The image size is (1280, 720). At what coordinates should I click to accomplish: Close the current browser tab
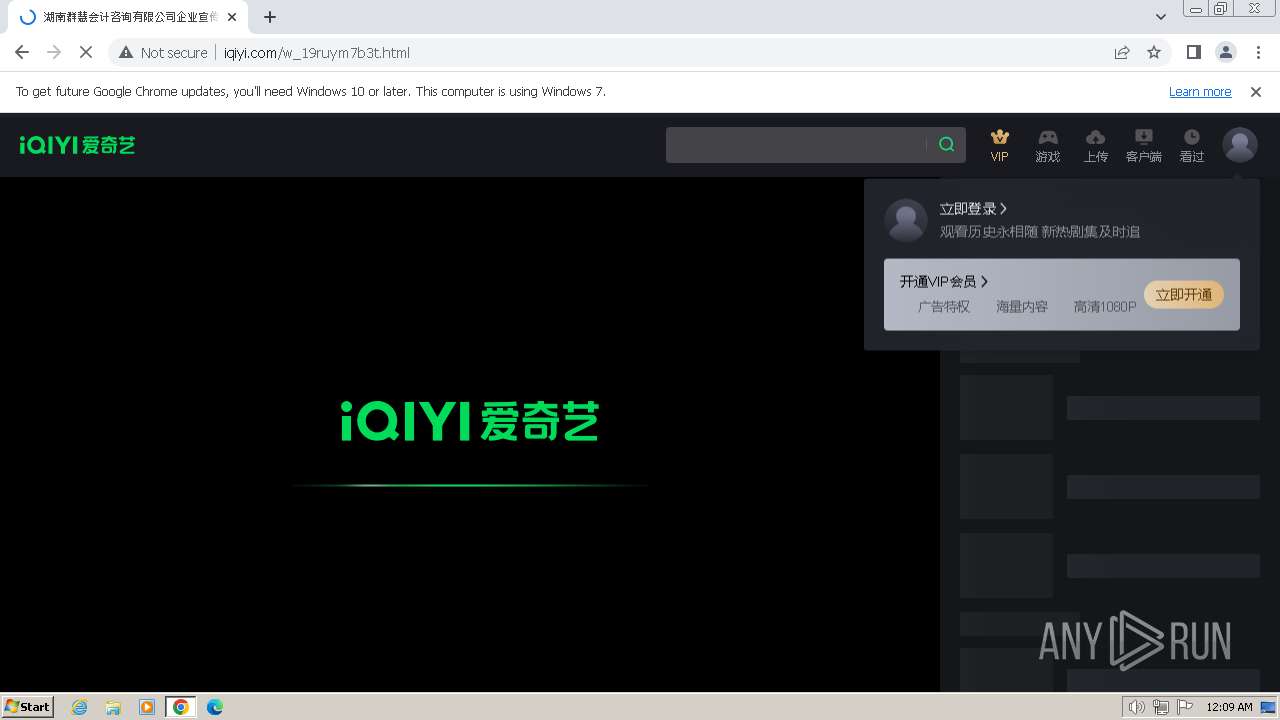(x=232, y=17)
